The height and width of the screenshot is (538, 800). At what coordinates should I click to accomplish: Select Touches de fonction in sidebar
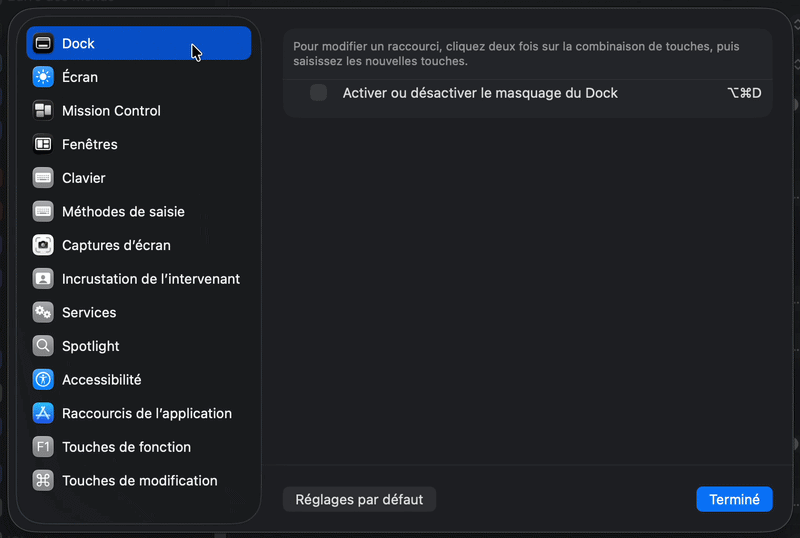click(126, 447)
